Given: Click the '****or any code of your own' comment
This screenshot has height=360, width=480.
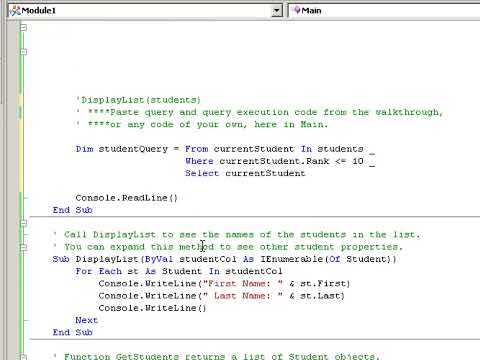Looking at the screenshot, I should pyautogui.click(x=202, y=125).
